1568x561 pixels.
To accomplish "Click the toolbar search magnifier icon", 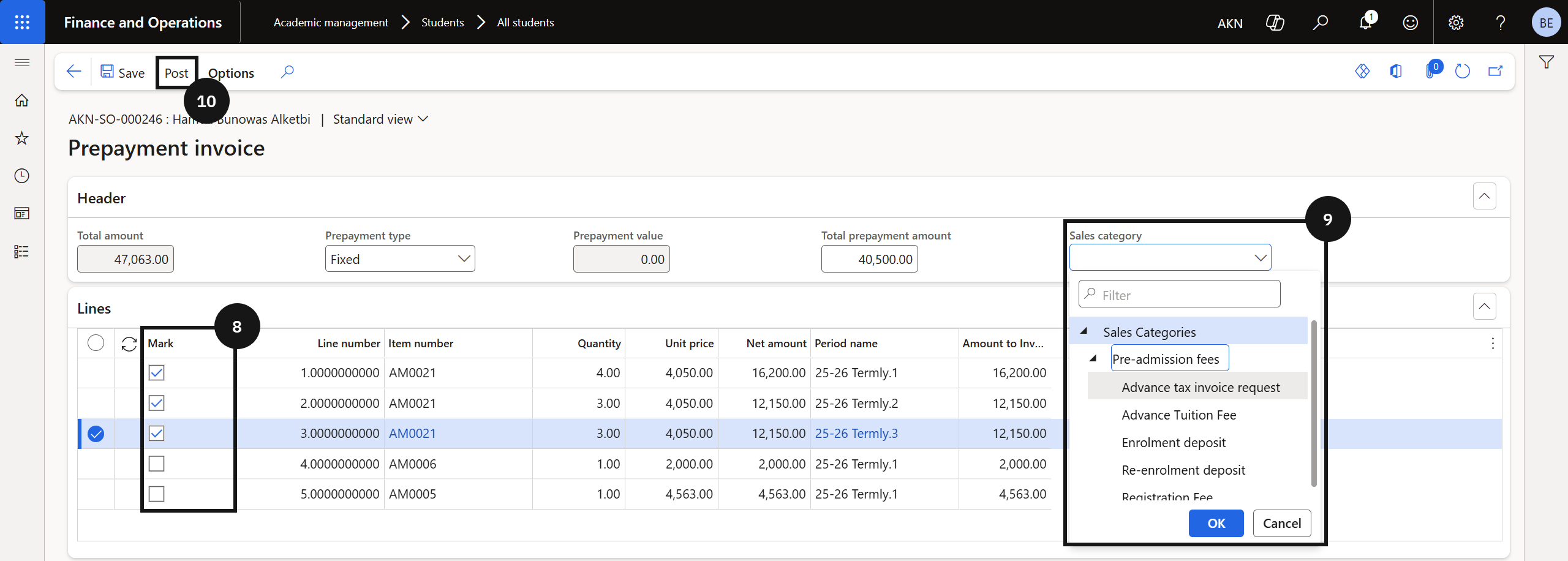I will (287, 72).
